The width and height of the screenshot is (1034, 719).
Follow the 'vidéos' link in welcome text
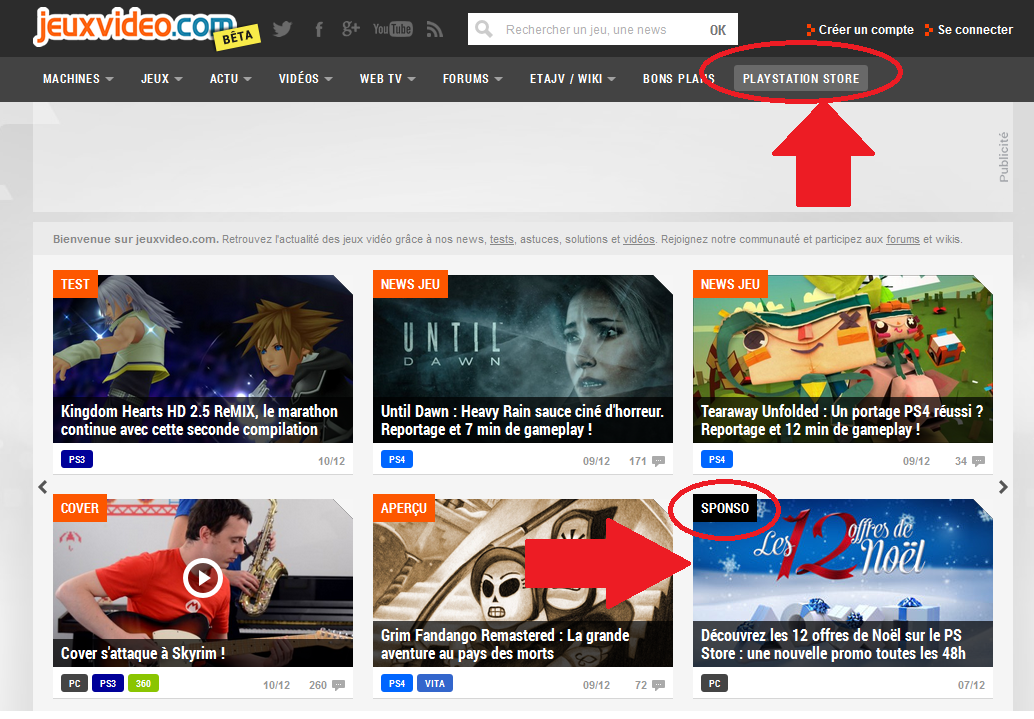pyautogui.click(x=638, y=239)
